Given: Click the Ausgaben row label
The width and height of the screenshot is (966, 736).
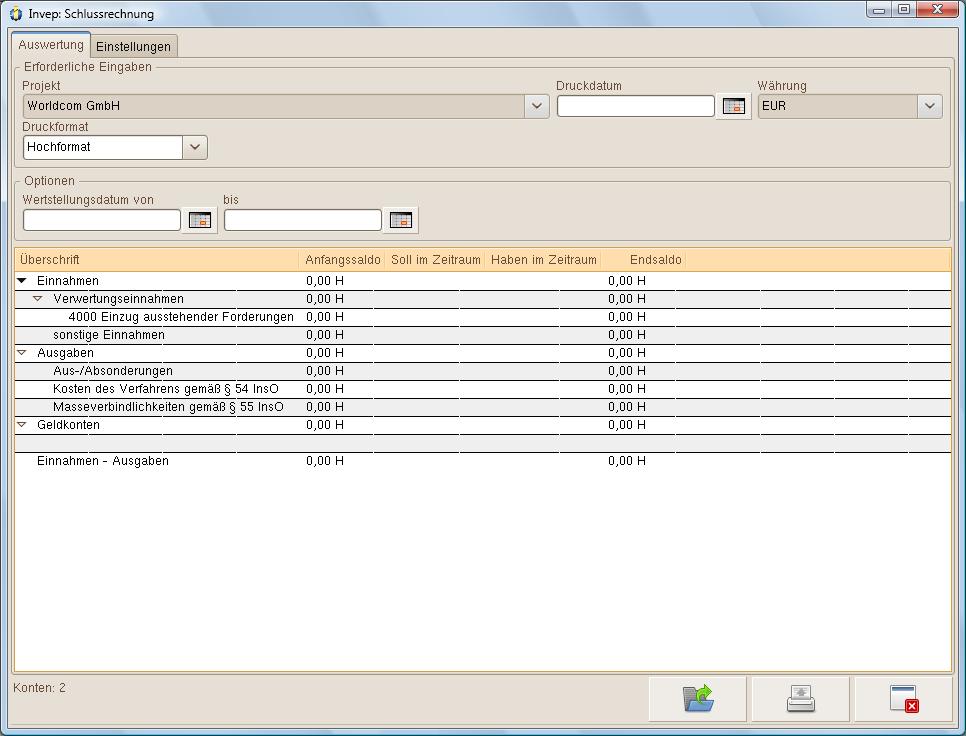Looking at the screenshot, I should coord(65,353).
